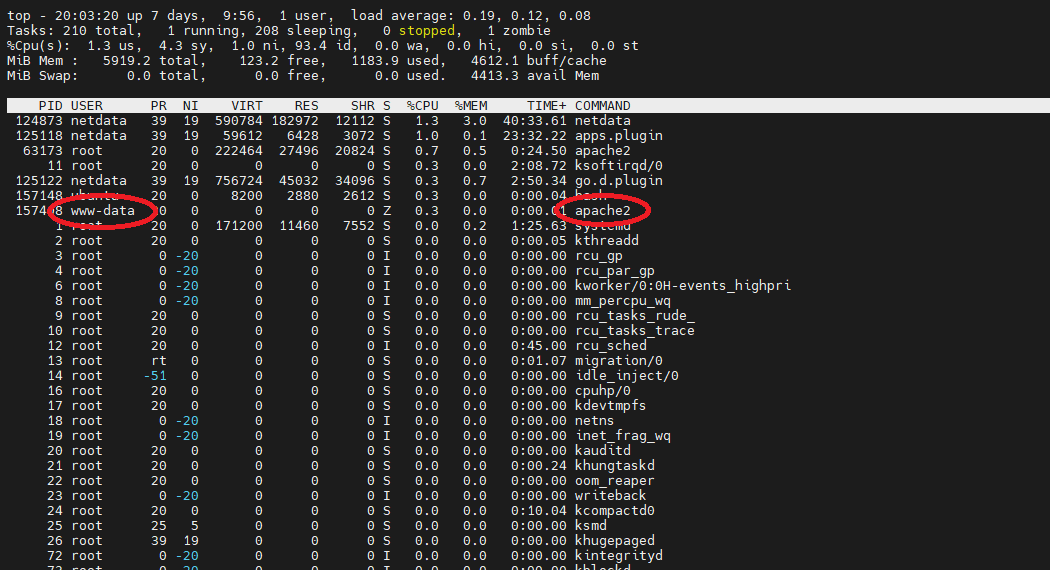
Task: Click the %MEM column header
Action: (x=470, y=106)
